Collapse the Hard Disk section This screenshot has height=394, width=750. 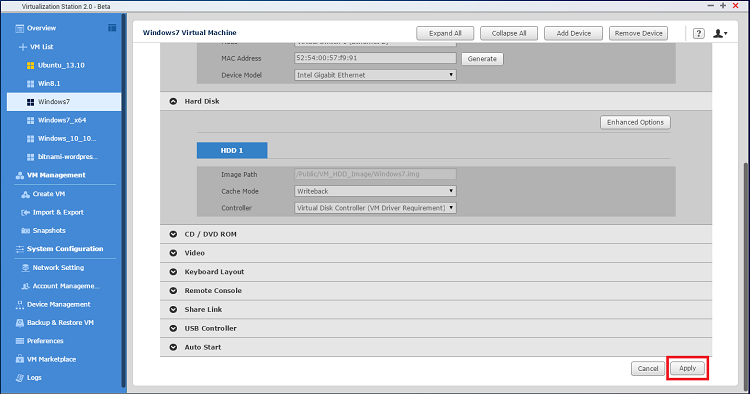(173, 101)
